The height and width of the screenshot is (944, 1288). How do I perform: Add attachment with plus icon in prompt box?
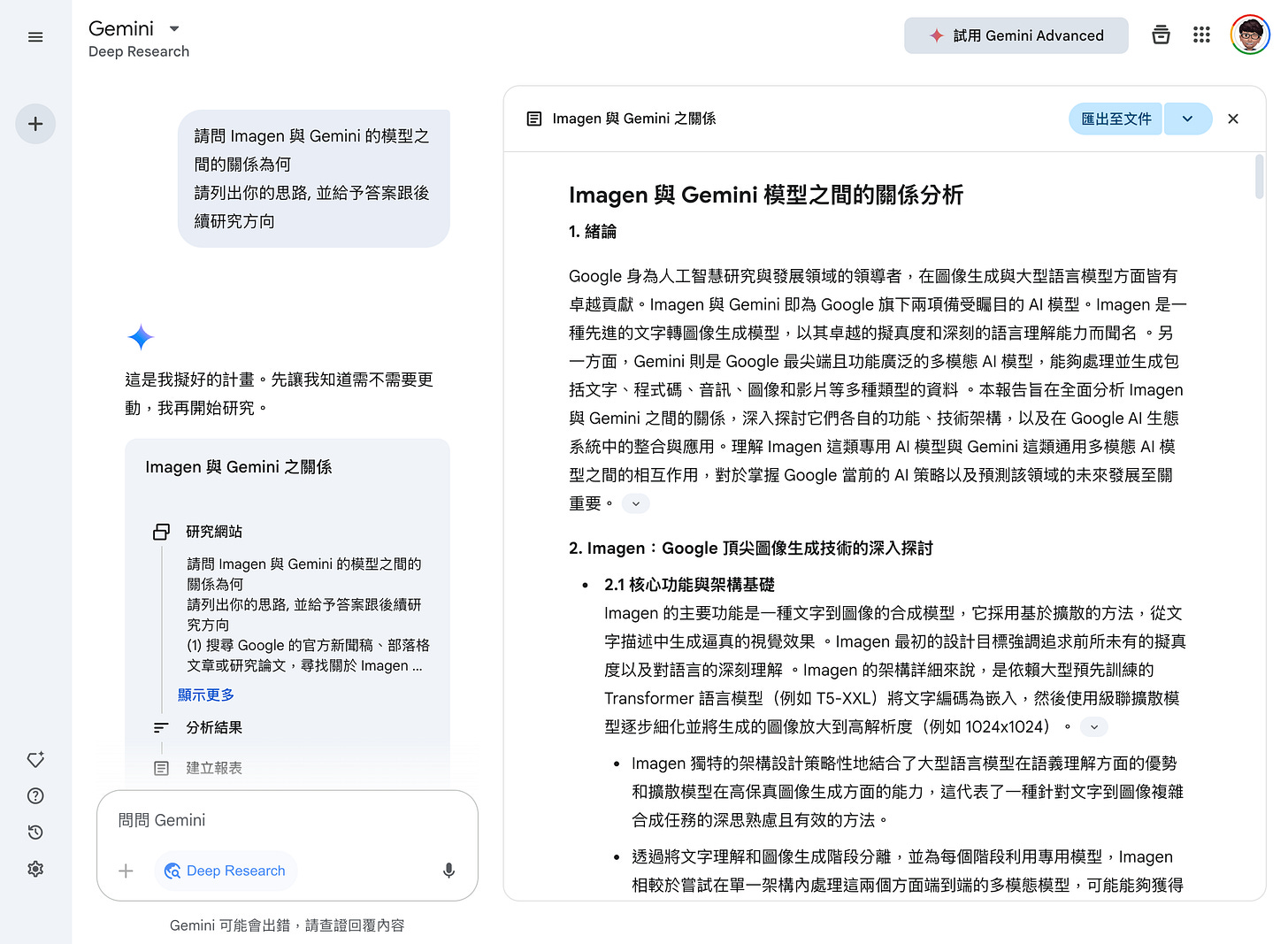[126, 871]
